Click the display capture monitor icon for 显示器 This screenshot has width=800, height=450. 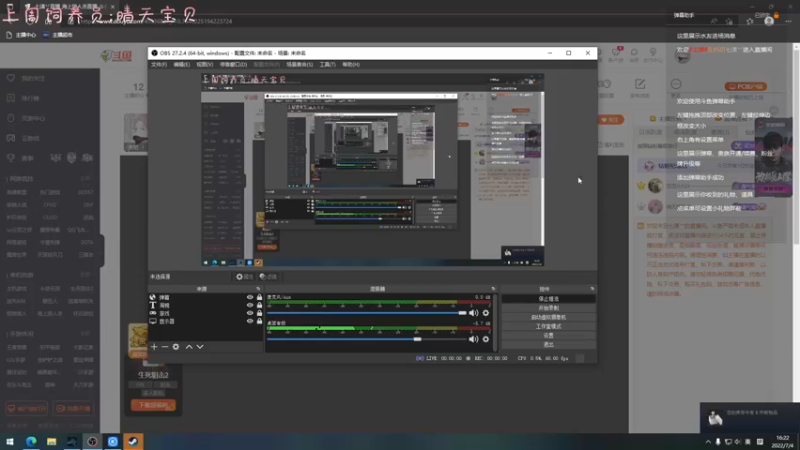153,321
